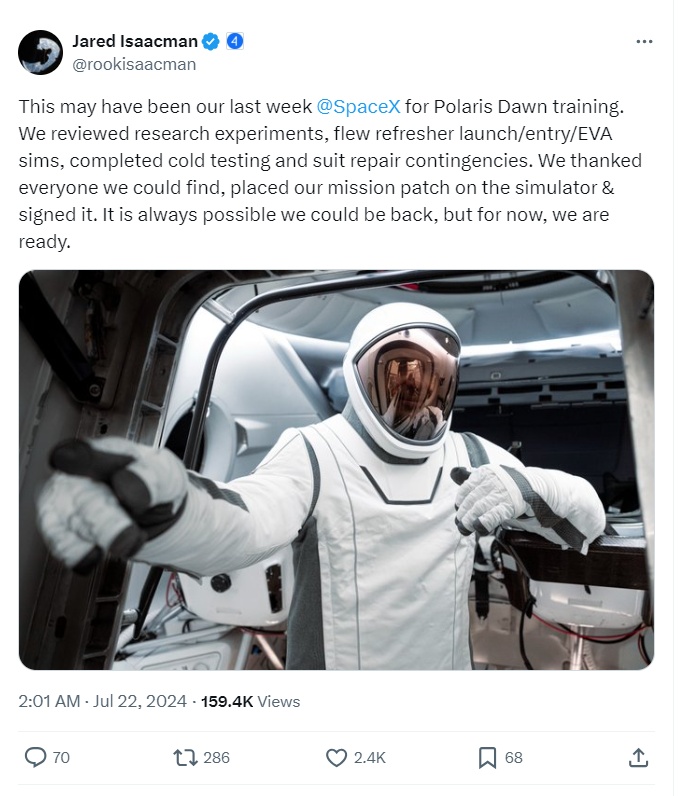Open Jared Isaacman's profile avatar
The width and height of the screenshot is (700, 796).
(41, 52)
